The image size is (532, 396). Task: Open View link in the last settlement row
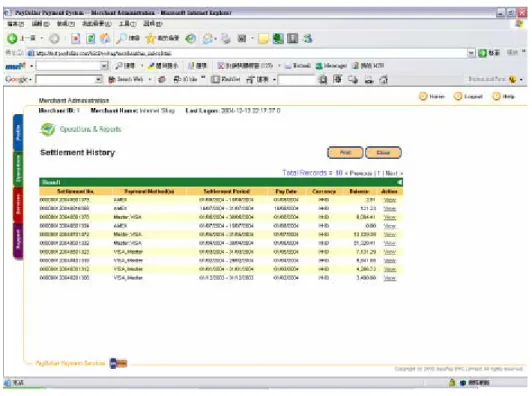(x=390, y=278)
